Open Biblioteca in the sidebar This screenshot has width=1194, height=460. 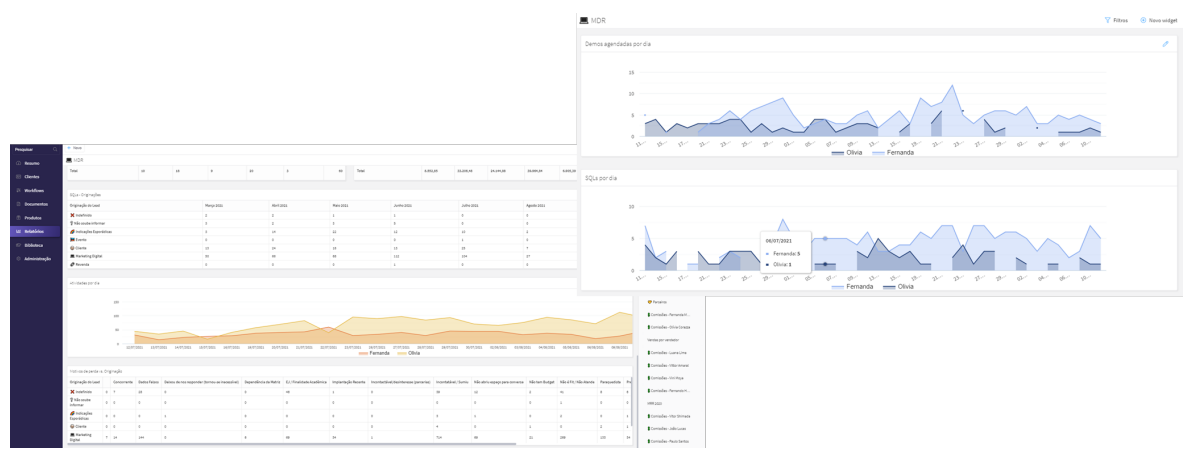(34, 245)
